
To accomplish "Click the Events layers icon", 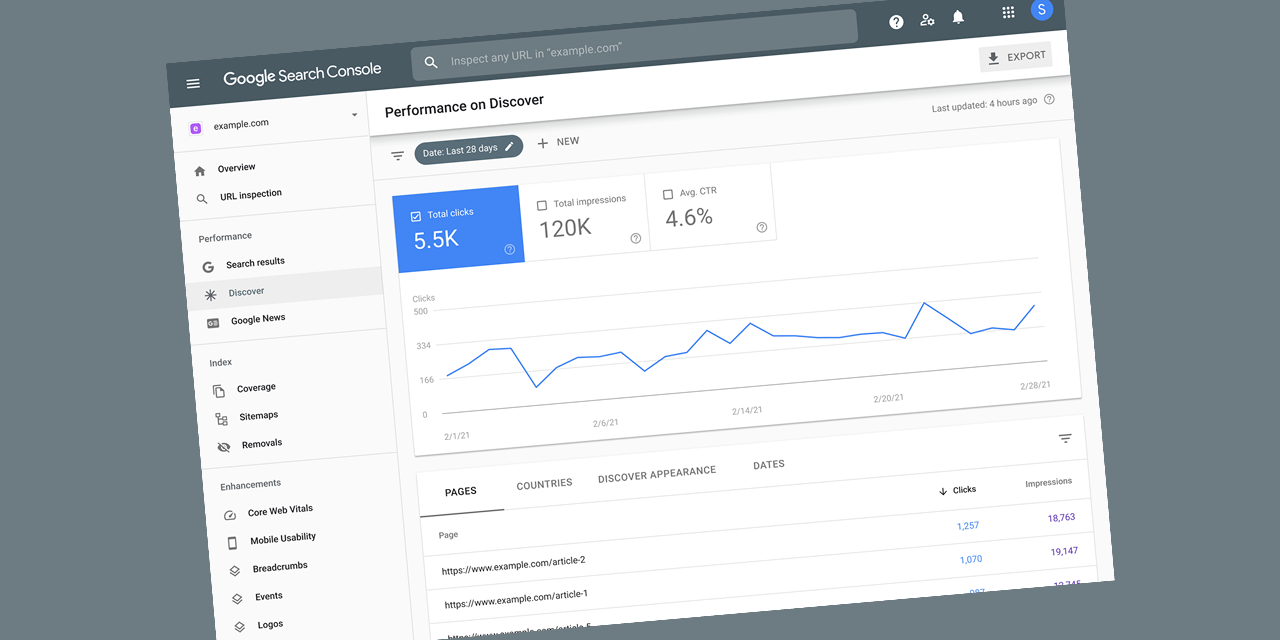I will click(237, 599).
